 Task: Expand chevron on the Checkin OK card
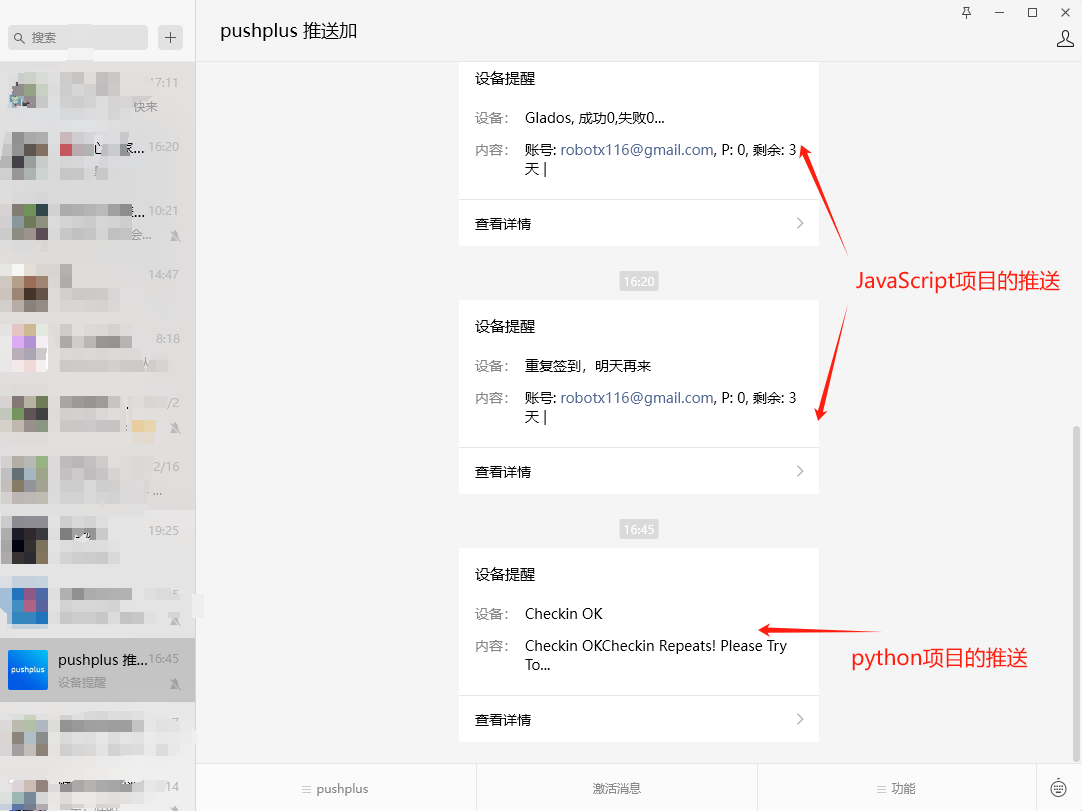tap(800, 719)
